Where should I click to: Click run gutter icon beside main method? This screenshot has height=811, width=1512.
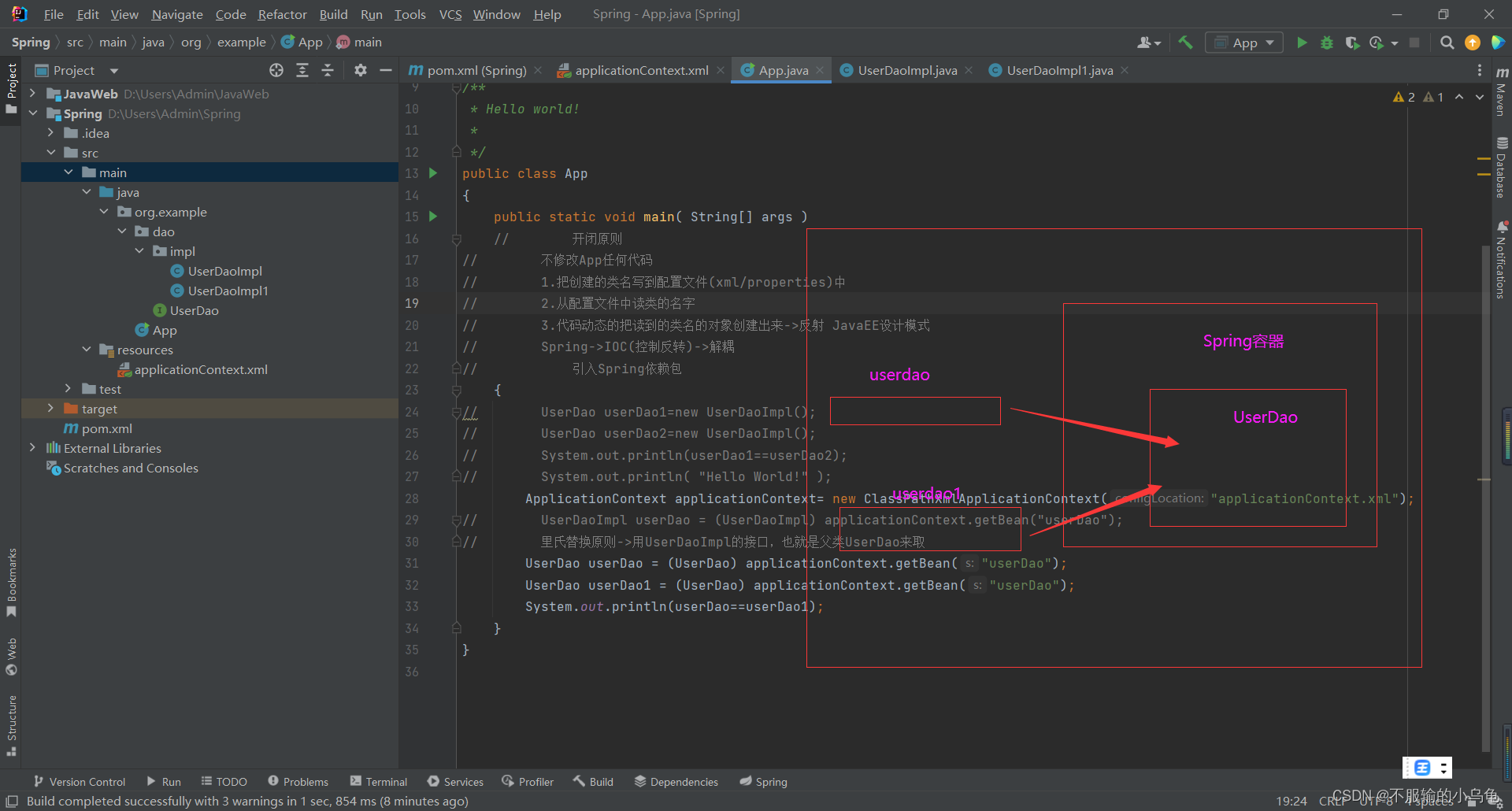[x=433, y=216]
